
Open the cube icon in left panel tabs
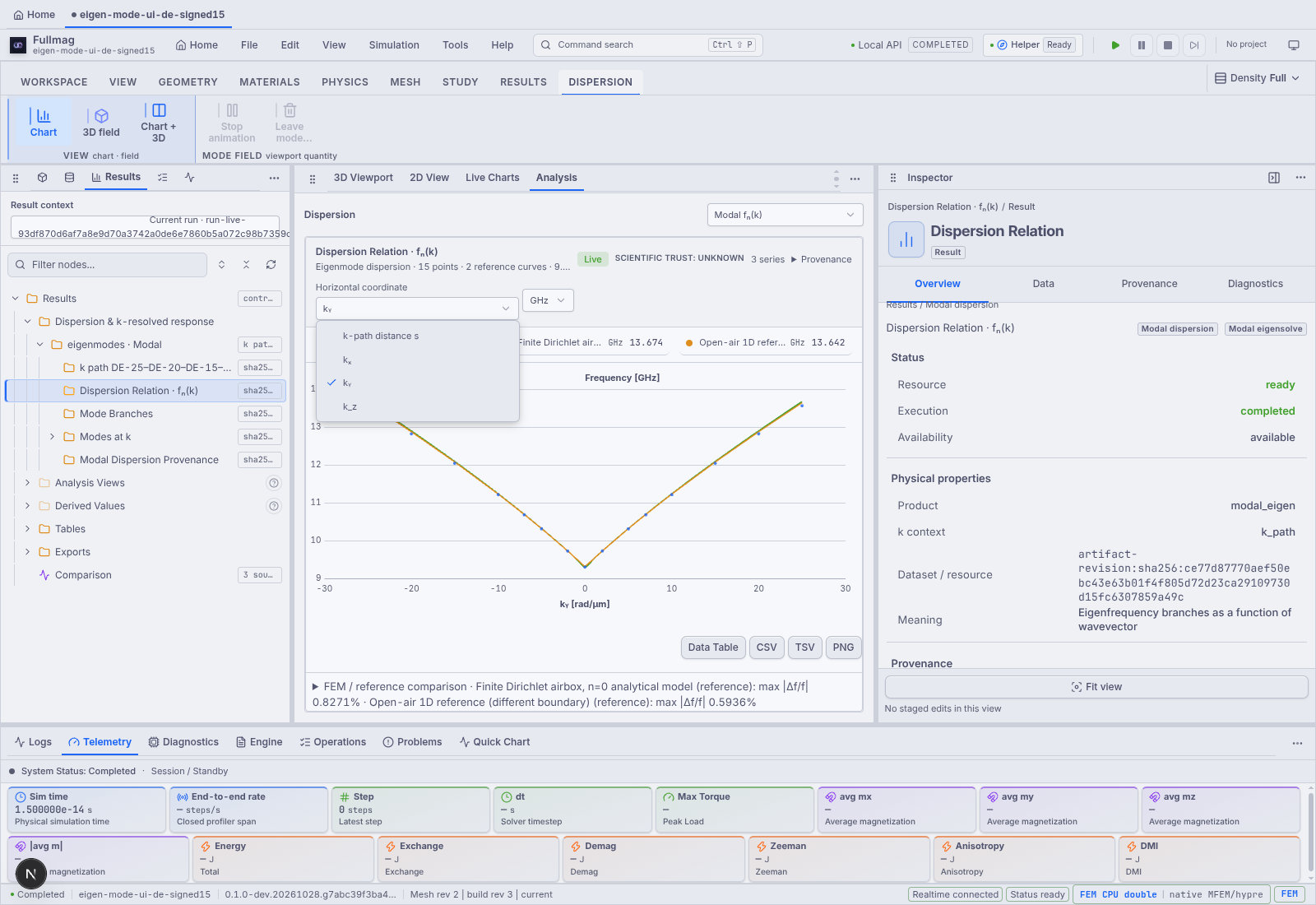(43, 178)
